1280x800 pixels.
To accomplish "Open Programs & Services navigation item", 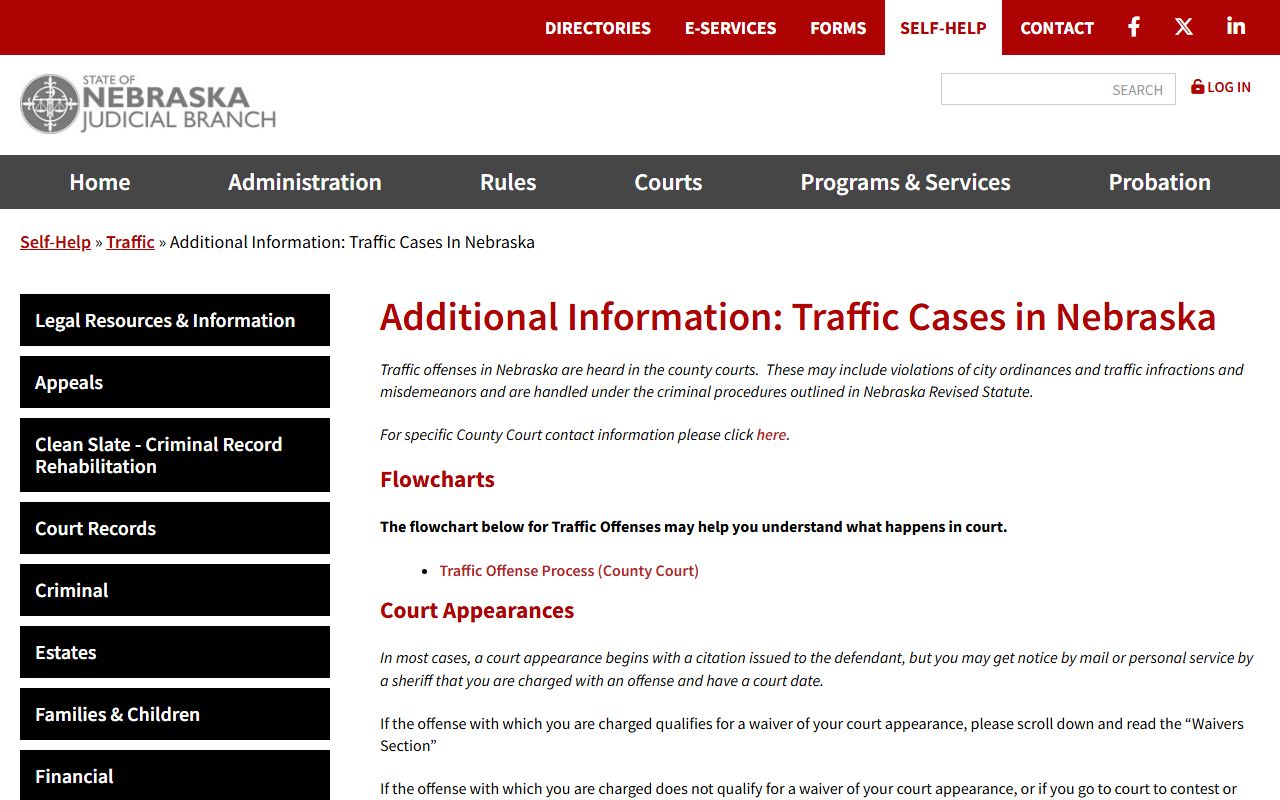I will click(x=905, y=182).
